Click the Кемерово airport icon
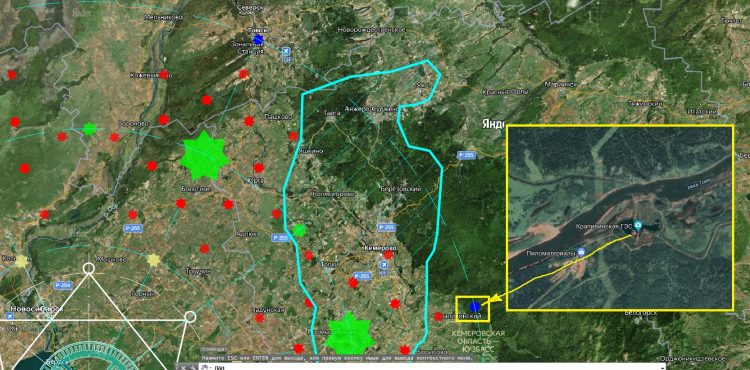This screenshot has width=750, height=370. tap(383, 265)
